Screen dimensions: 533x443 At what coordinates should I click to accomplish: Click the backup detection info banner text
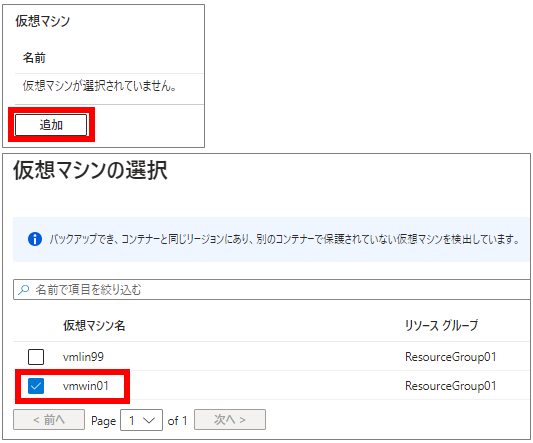point(285,239)
